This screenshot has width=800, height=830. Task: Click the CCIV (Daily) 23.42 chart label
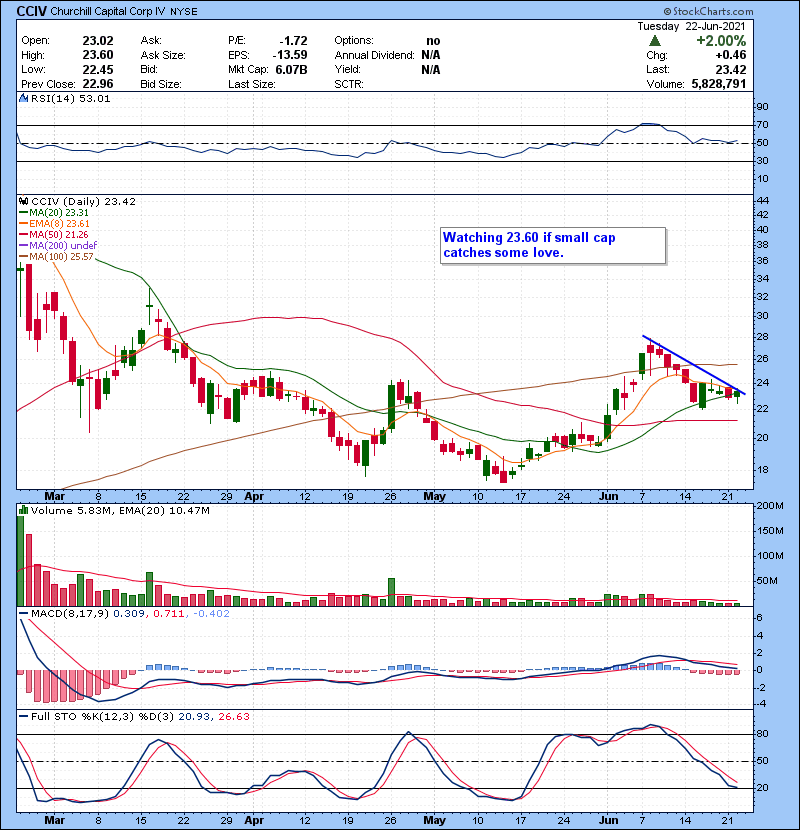point(84,202)
